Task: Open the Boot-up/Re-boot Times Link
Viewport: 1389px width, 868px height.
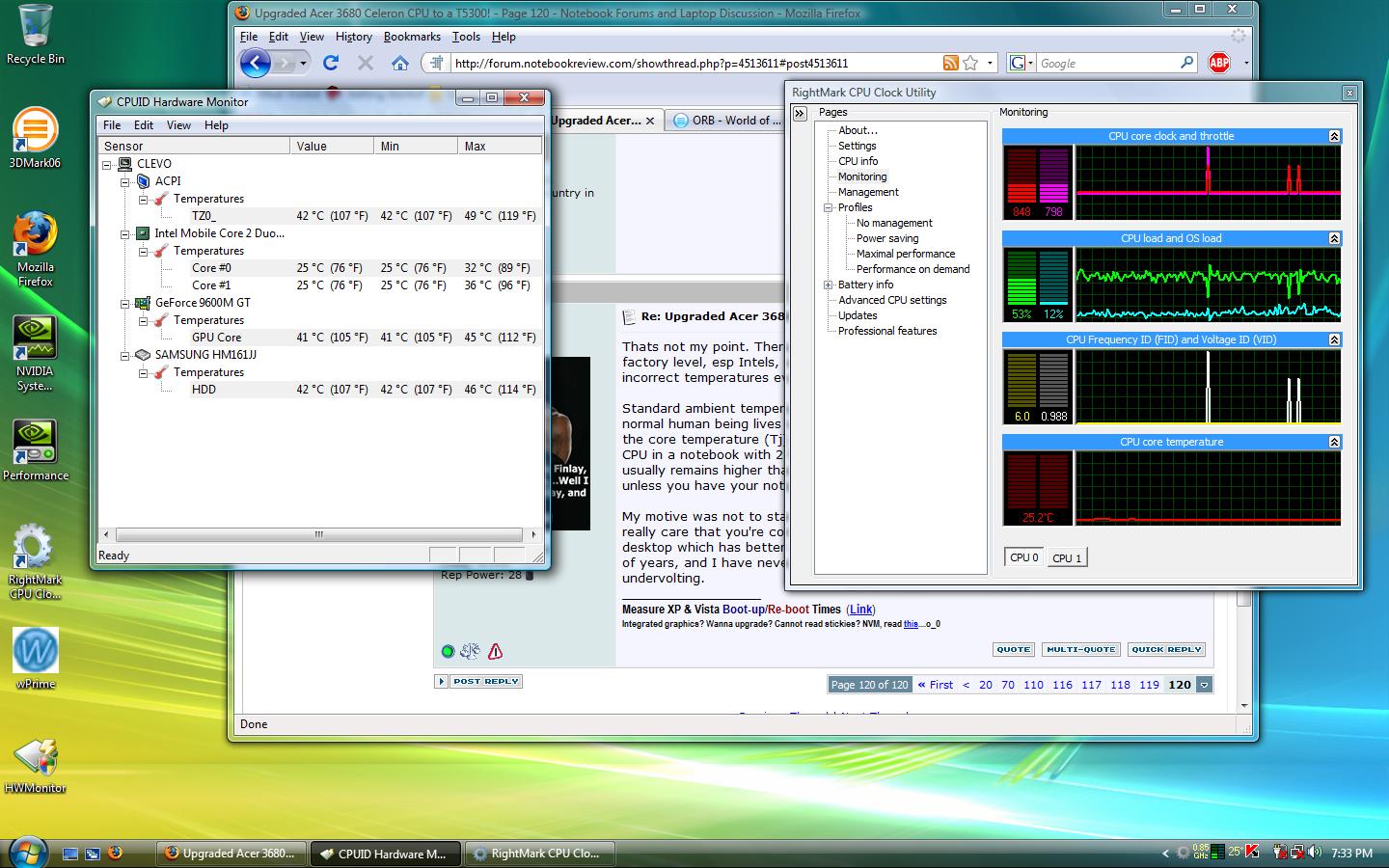Action: [x=861, y=610]
